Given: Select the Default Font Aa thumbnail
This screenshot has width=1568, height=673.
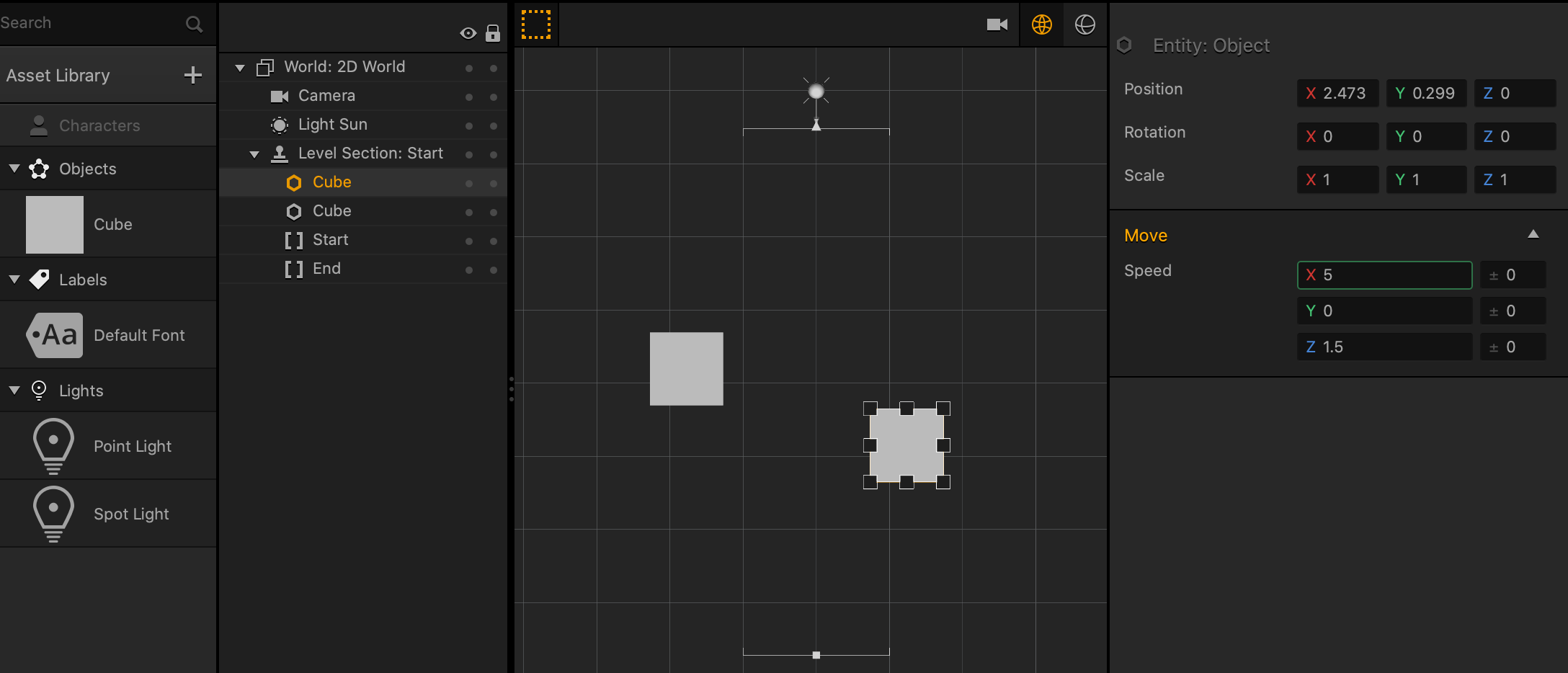Looking at the screenshot, I should pos(55,335).
